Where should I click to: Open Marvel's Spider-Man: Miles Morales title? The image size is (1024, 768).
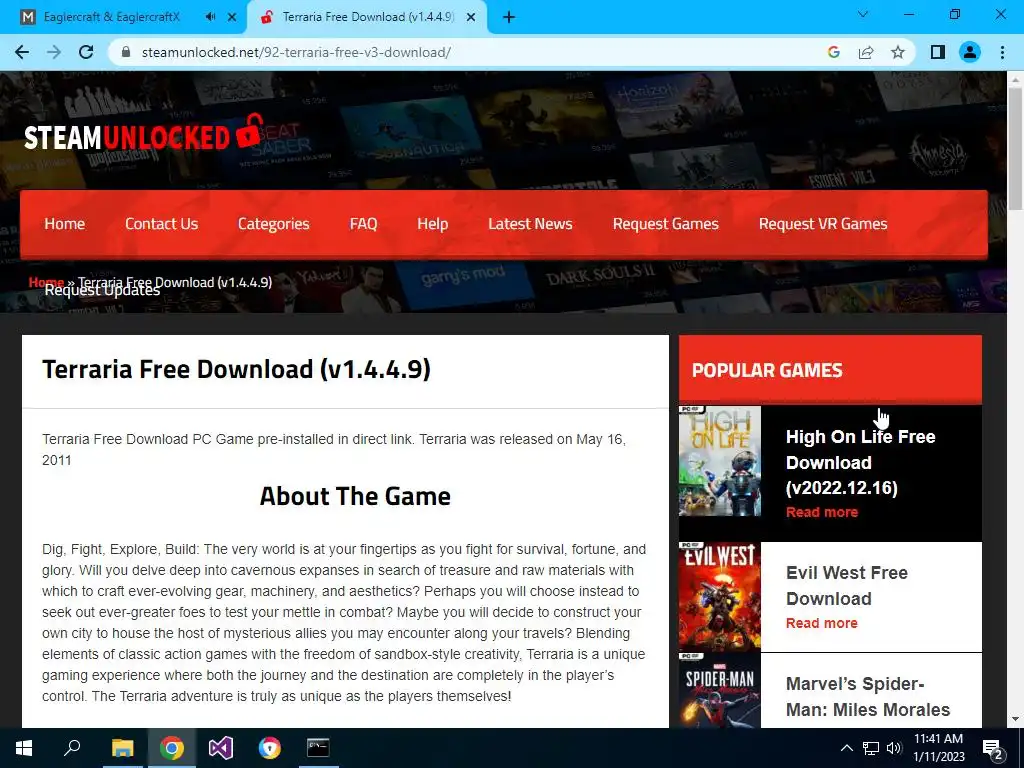(x=867, y=696)
